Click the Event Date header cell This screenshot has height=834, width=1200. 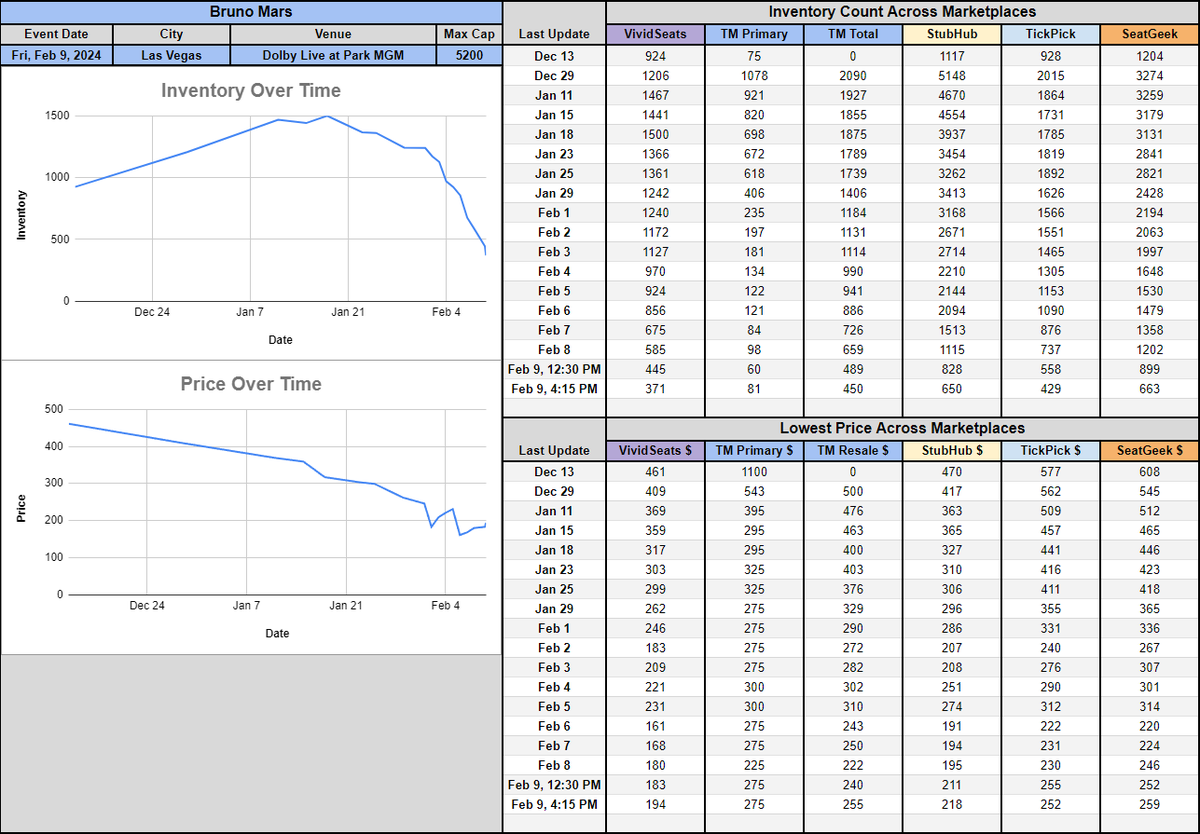[56, 34]
